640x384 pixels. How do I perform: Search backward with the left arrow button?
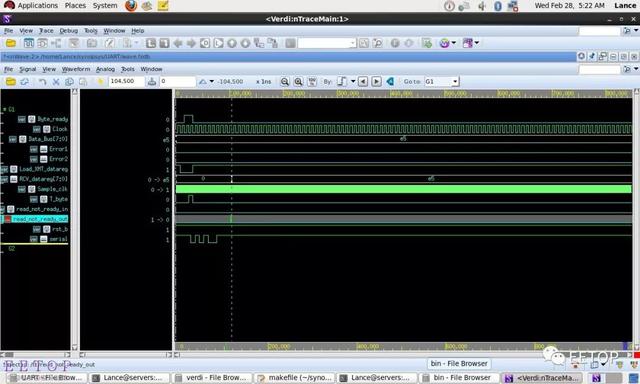coord(363,82)
